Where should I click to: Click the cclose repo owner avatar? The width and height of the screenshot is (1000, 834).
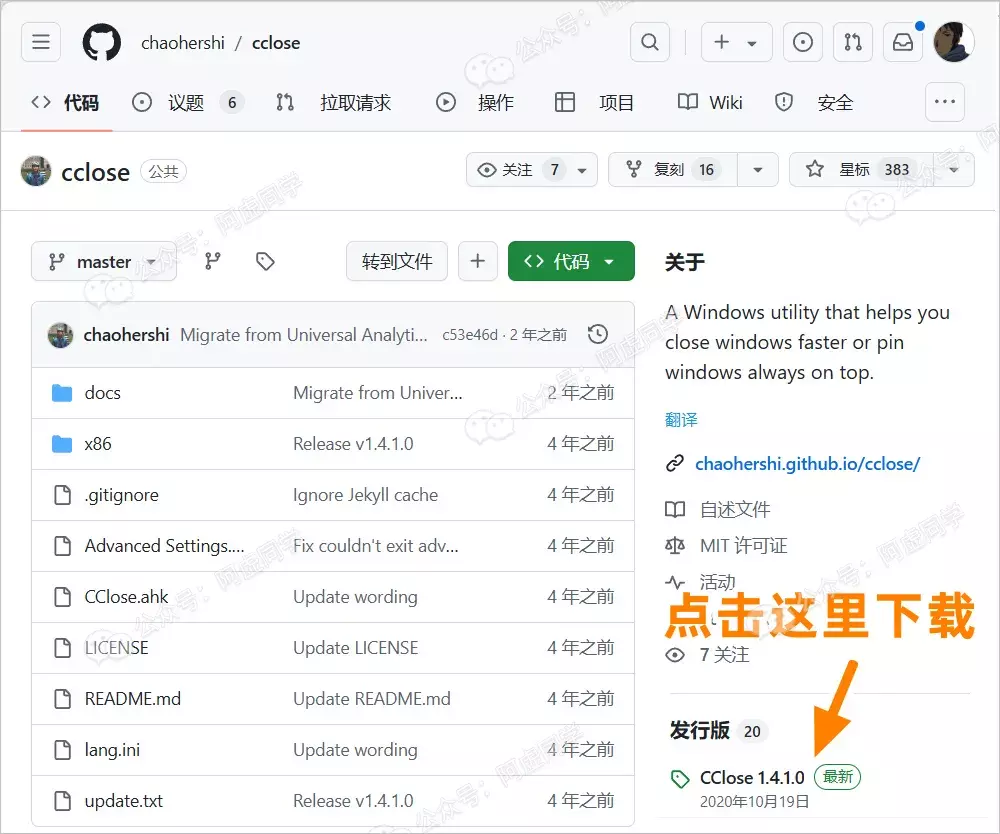36,171
